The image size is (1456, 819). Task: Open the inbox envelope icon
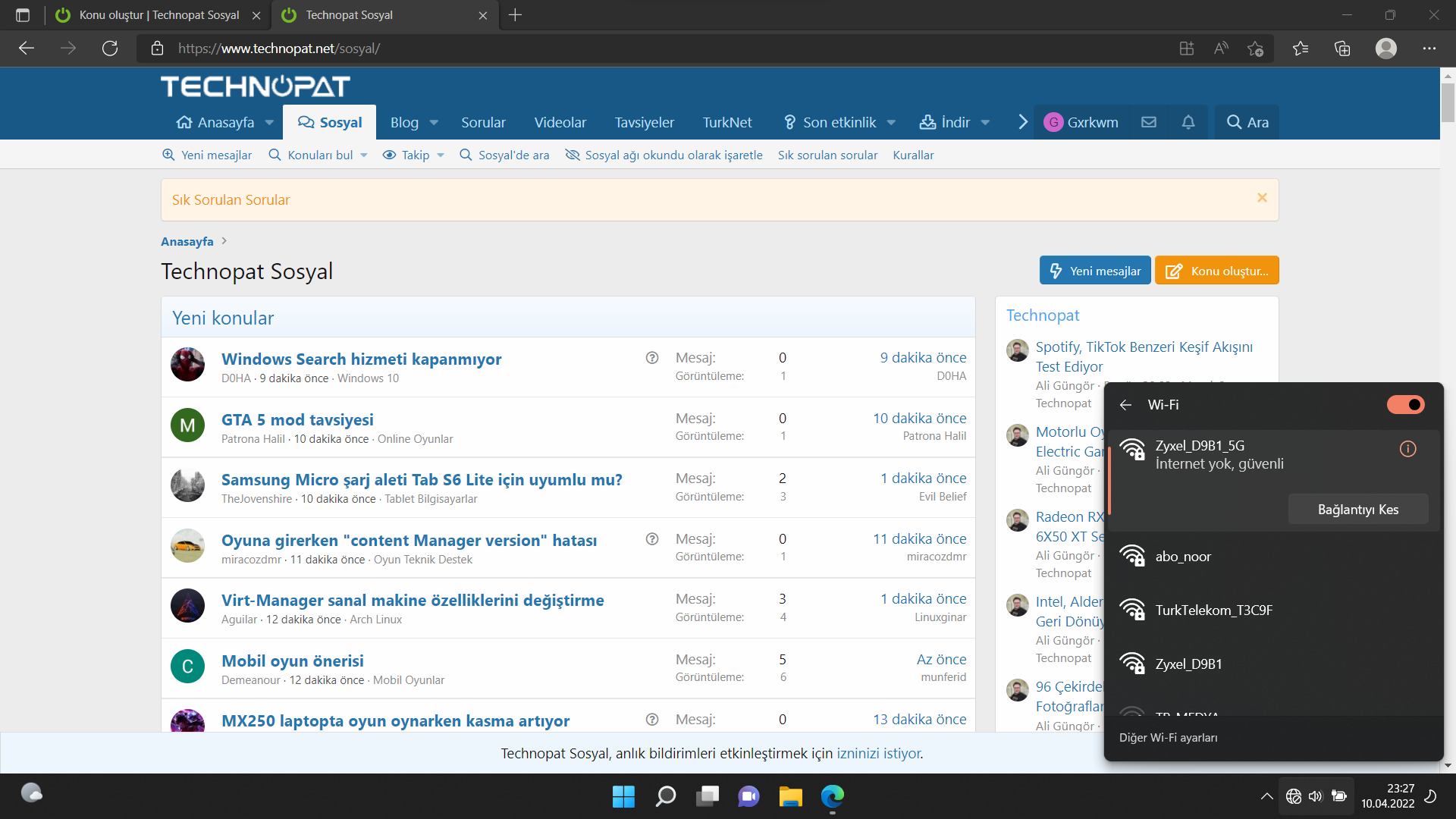pos(1149,122)
